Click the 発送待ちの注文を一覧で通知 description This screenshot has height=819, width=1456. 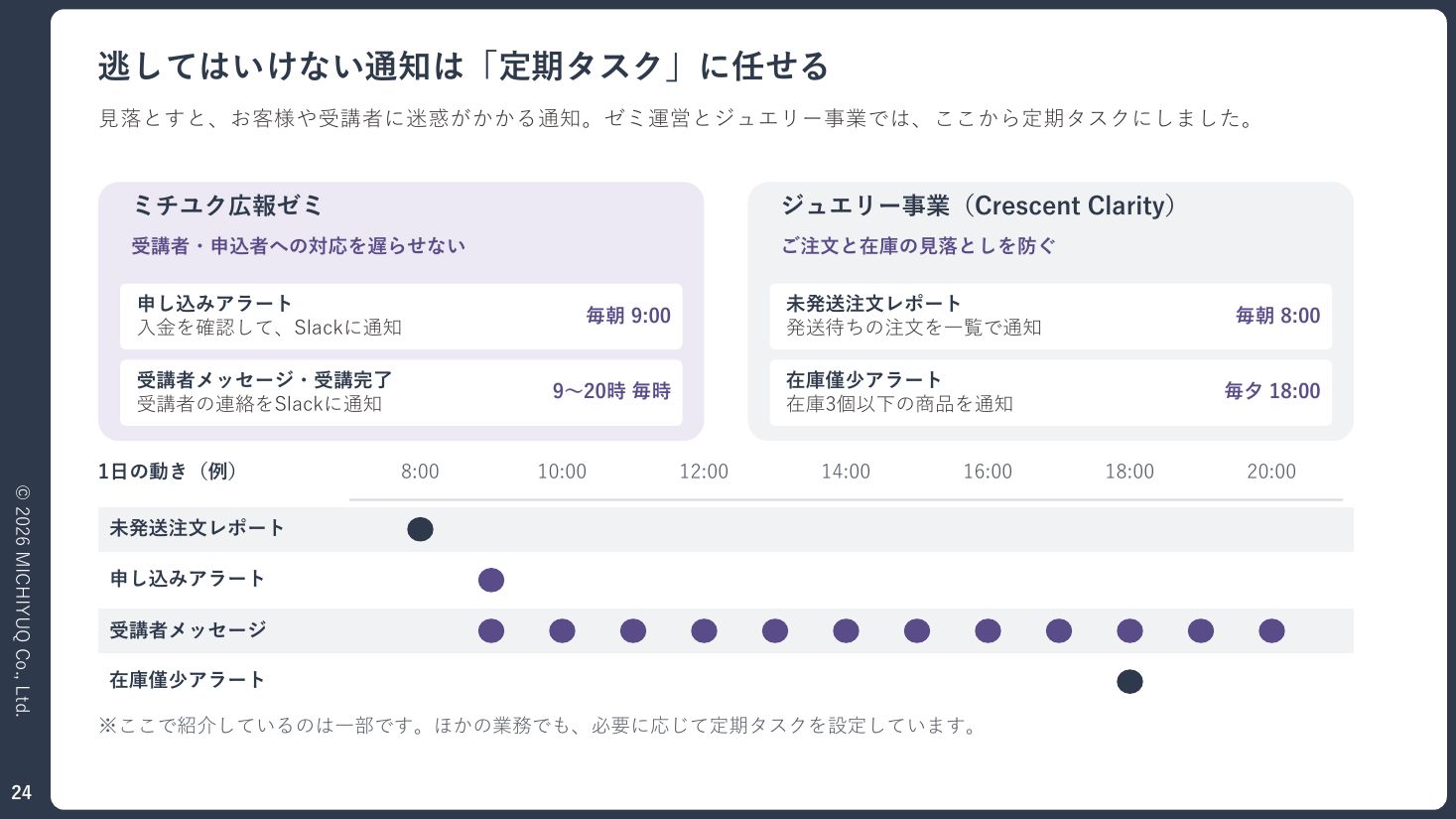coord(913,327)
